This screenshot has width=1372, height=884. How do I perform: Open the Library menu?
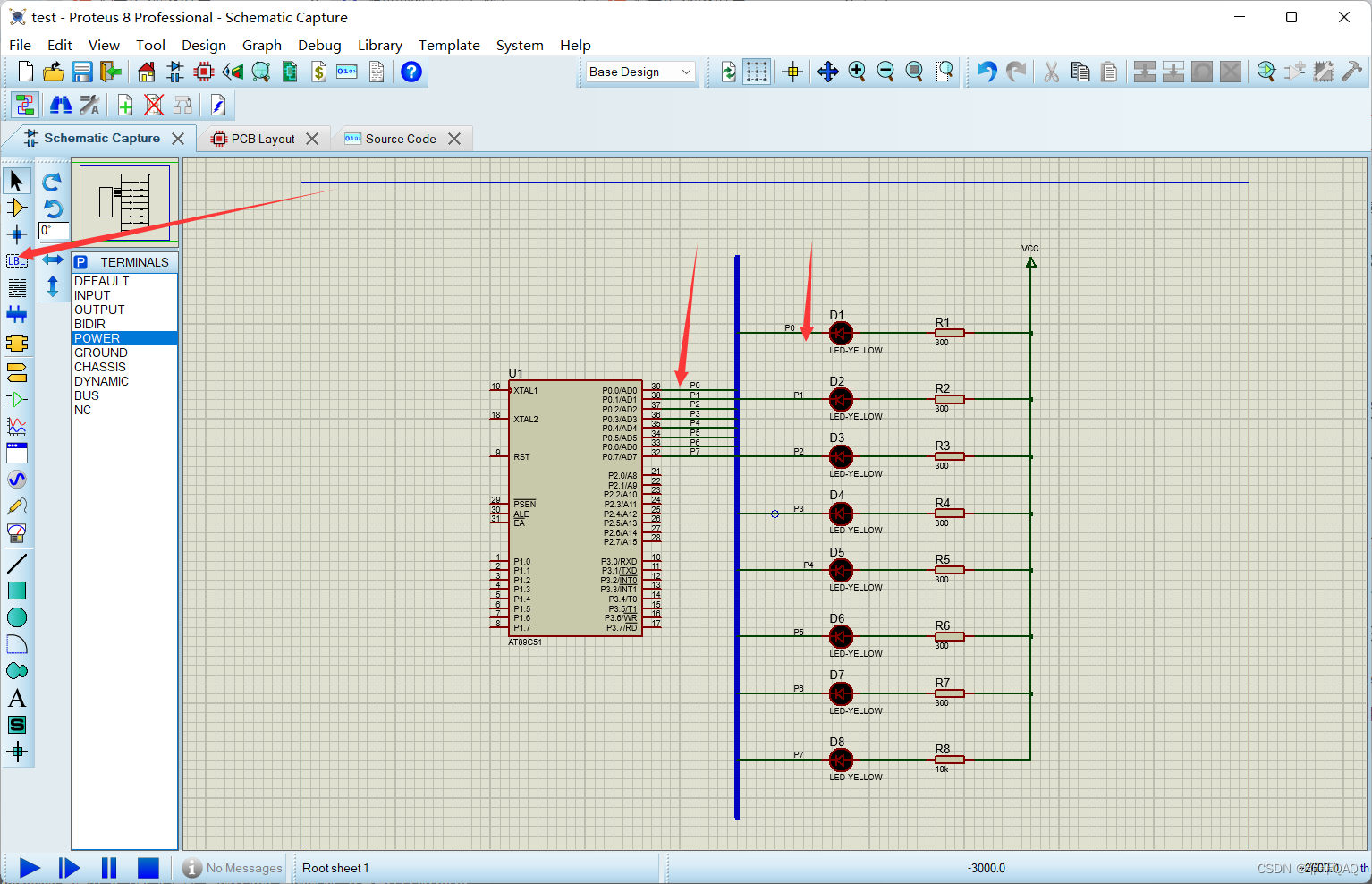click(x=380, y=45)
